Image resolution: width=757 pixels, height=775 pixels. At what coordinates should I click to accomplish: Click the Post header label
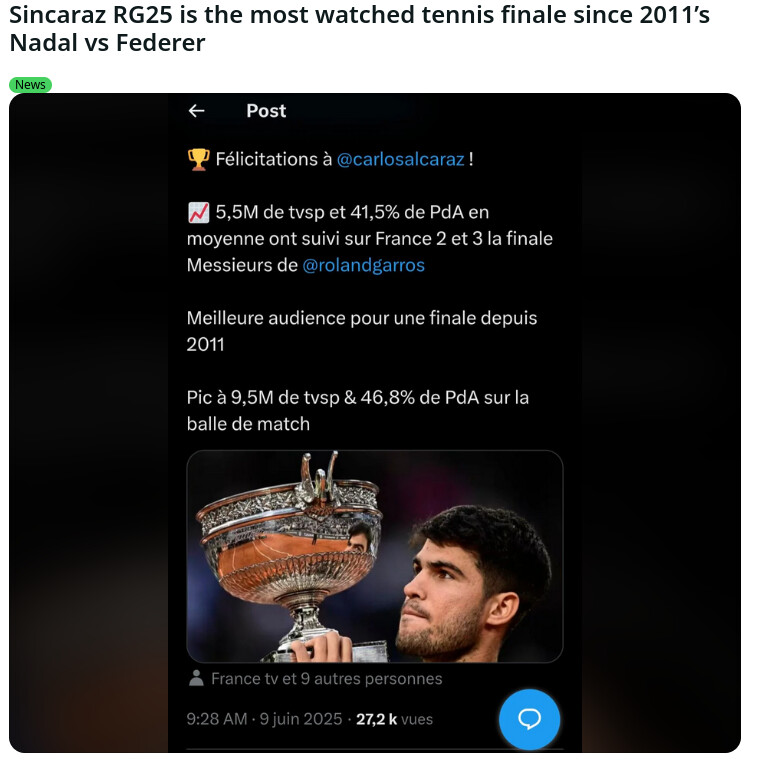[266, 111]
